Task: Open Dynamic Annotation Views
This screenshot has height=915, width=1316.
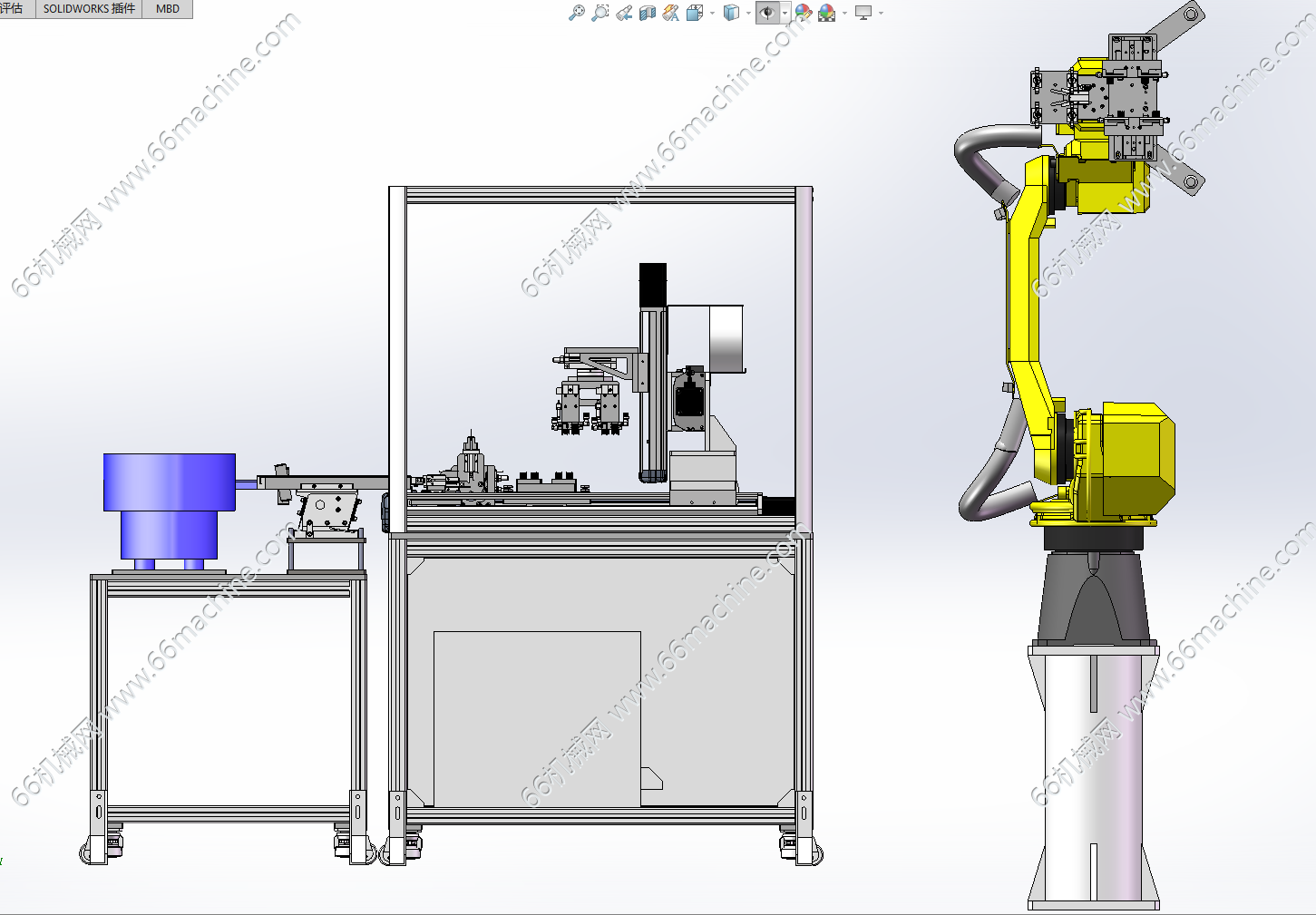Action: coord(671,13)
